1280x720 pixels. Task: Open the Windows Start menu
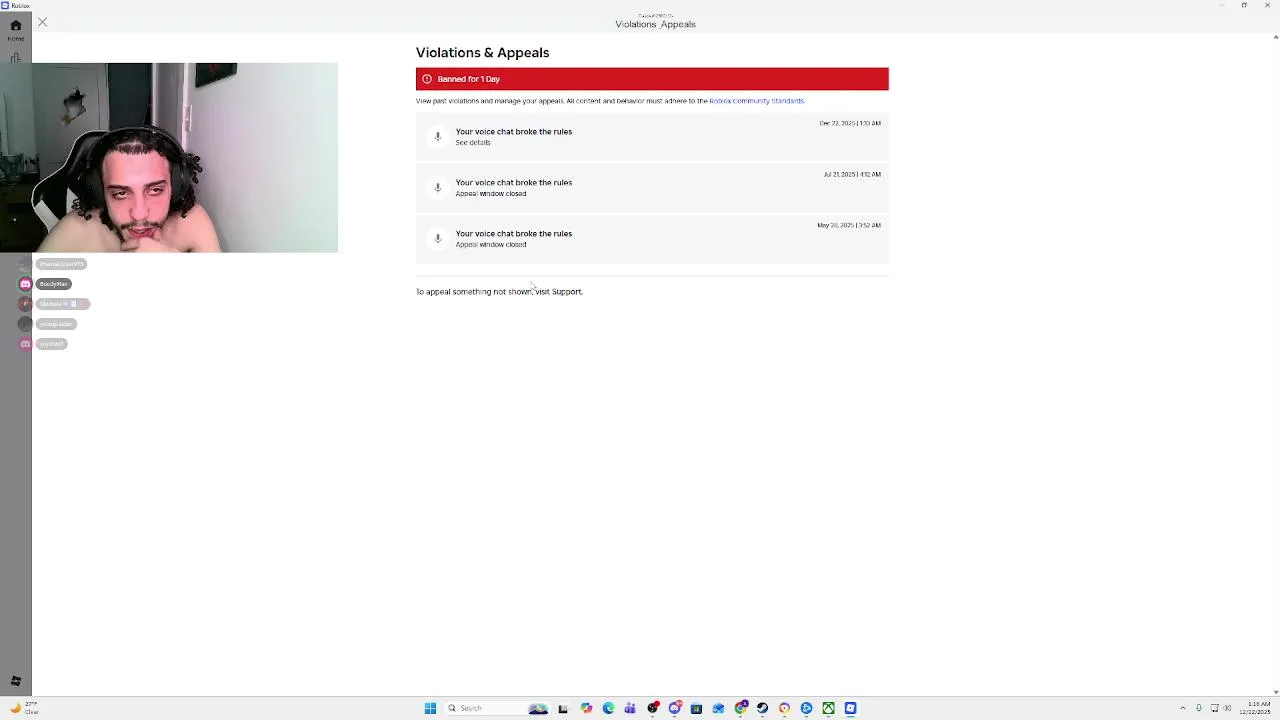coord(430,708)
